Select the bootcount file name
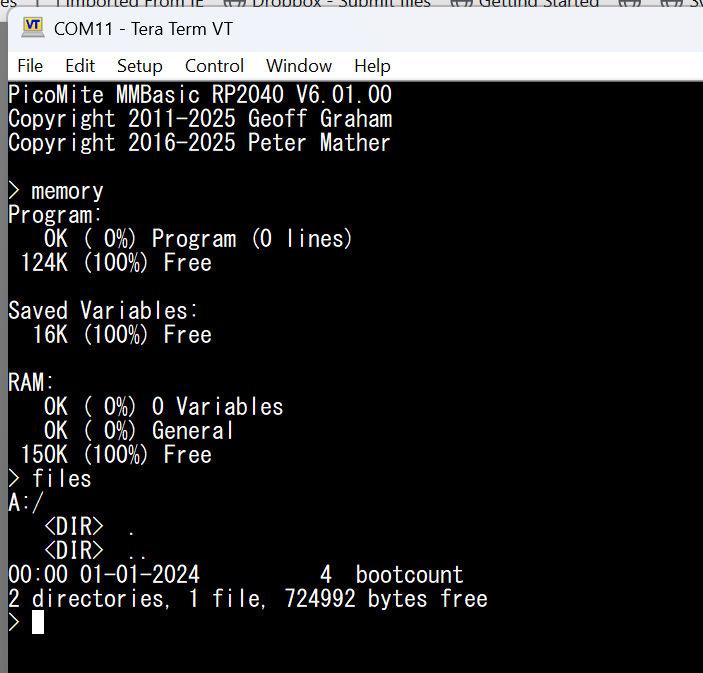The image size is (703, 673). point(409,575)
